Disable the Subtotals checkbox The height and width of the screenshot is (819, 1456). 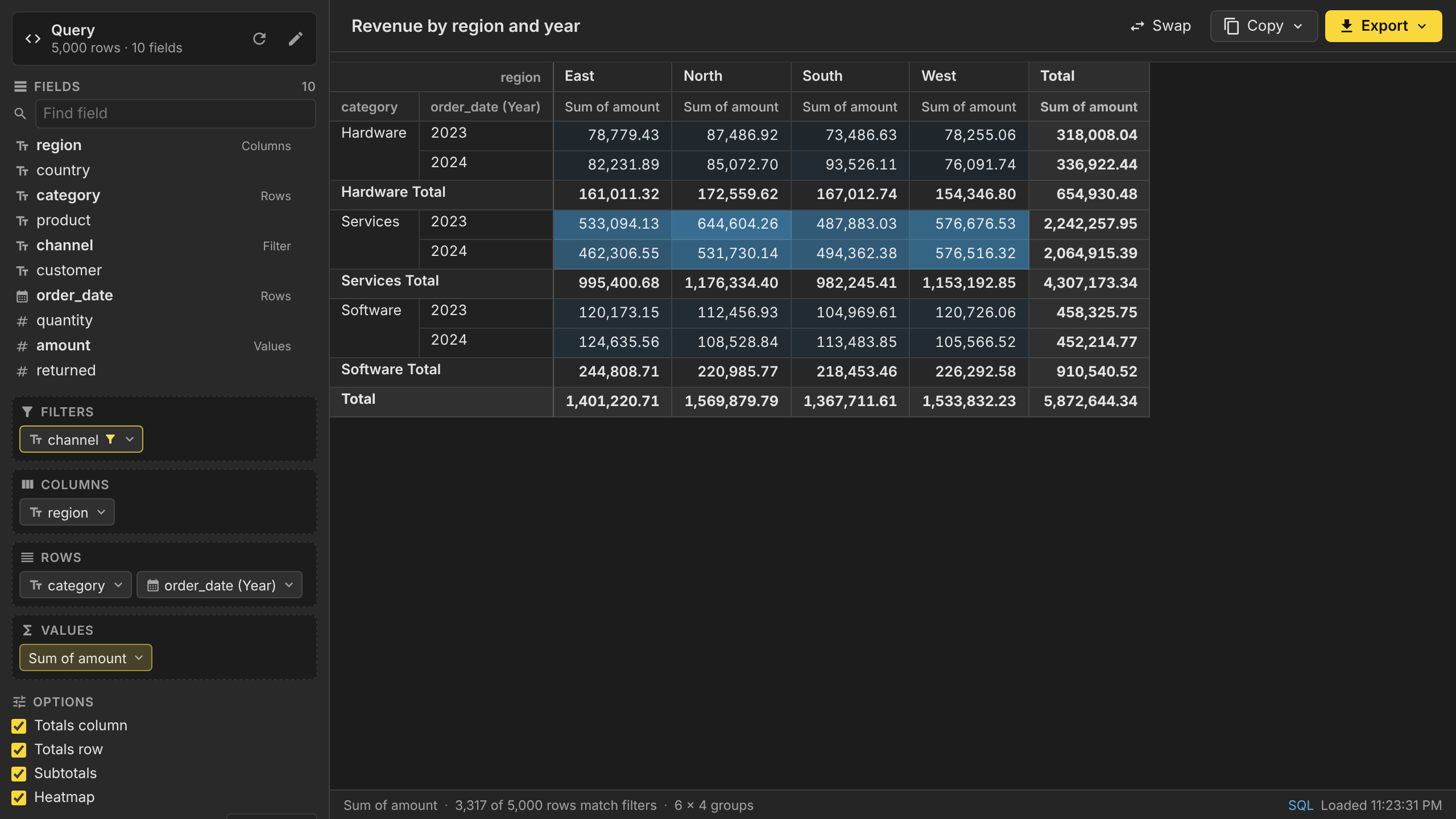coord(19,773)
